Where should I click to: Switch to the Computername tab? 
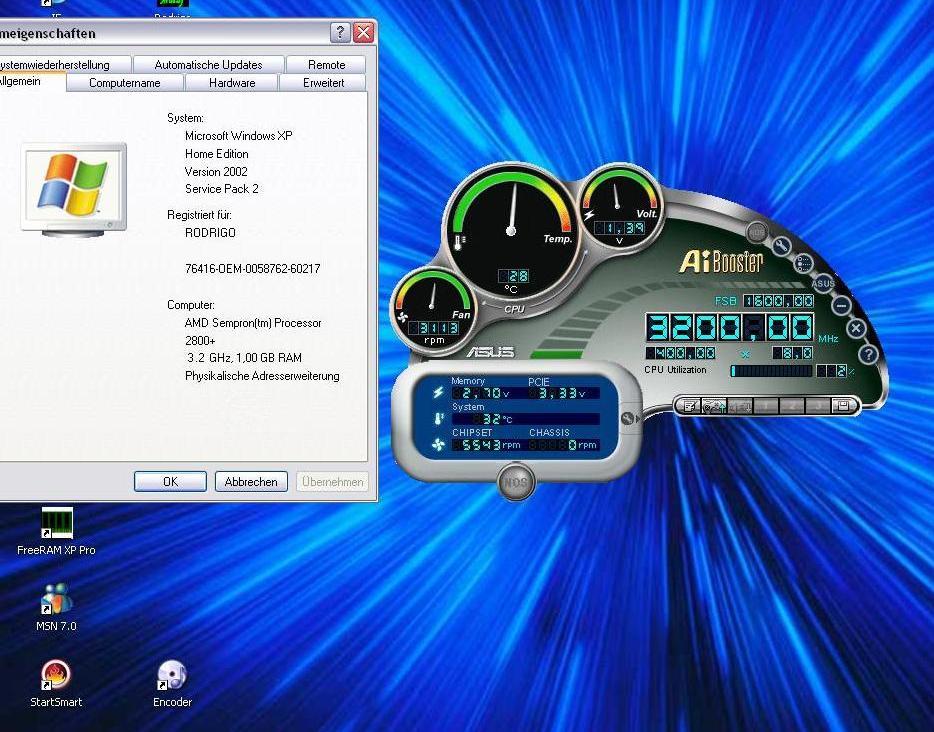click(124, 83)
